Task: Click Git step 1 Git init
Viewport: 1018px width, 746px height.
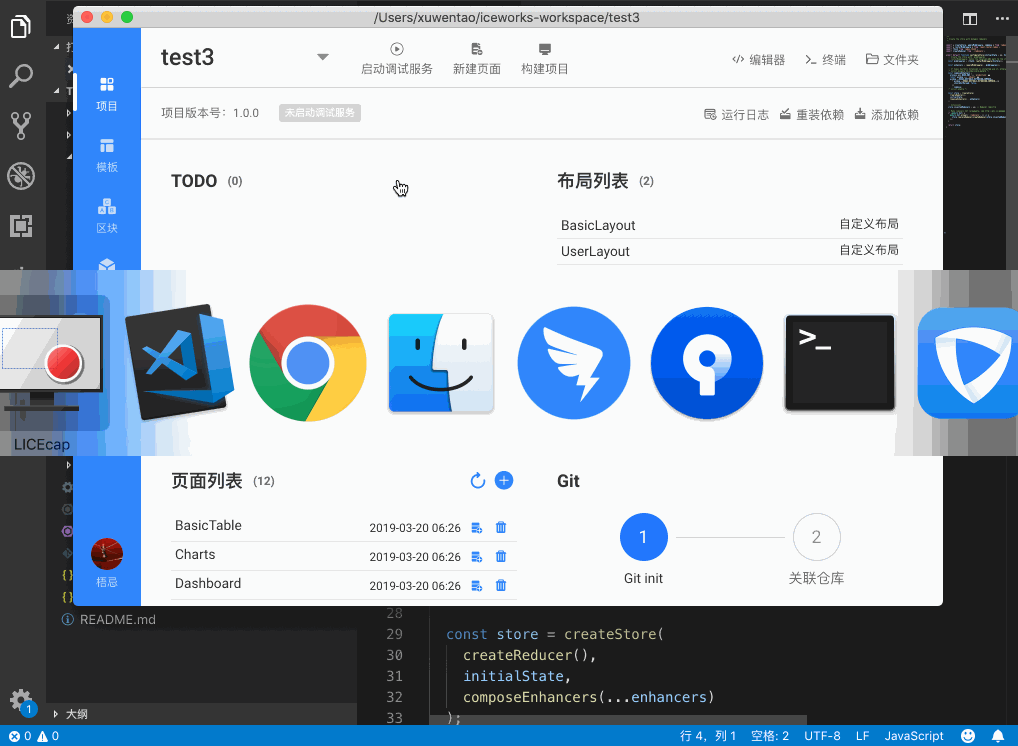Action: tap(643, 537)
